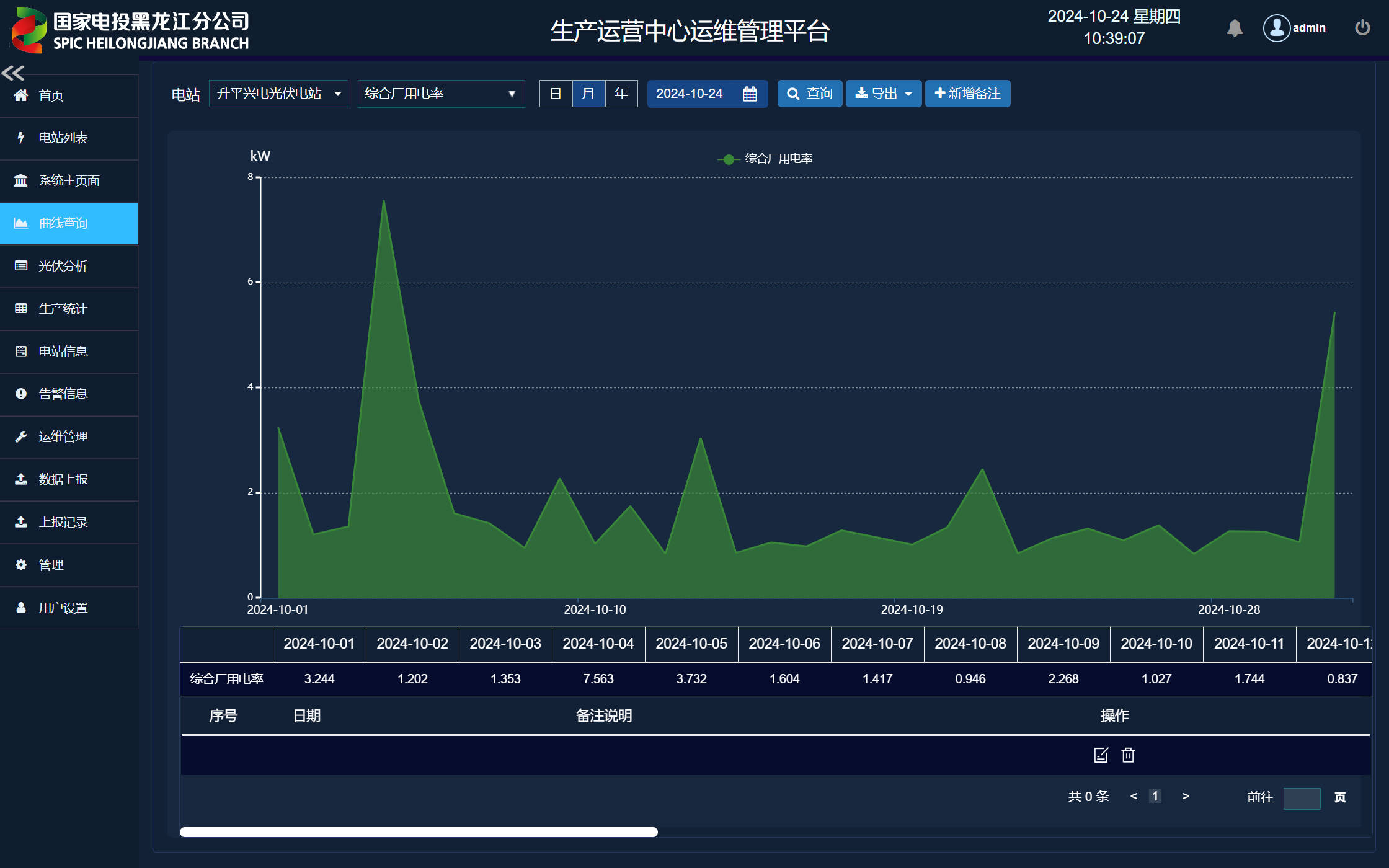The width and height of the screenshot is (1389, 868).
Task: Click the edit note icon
Action: coord(1101,755)
